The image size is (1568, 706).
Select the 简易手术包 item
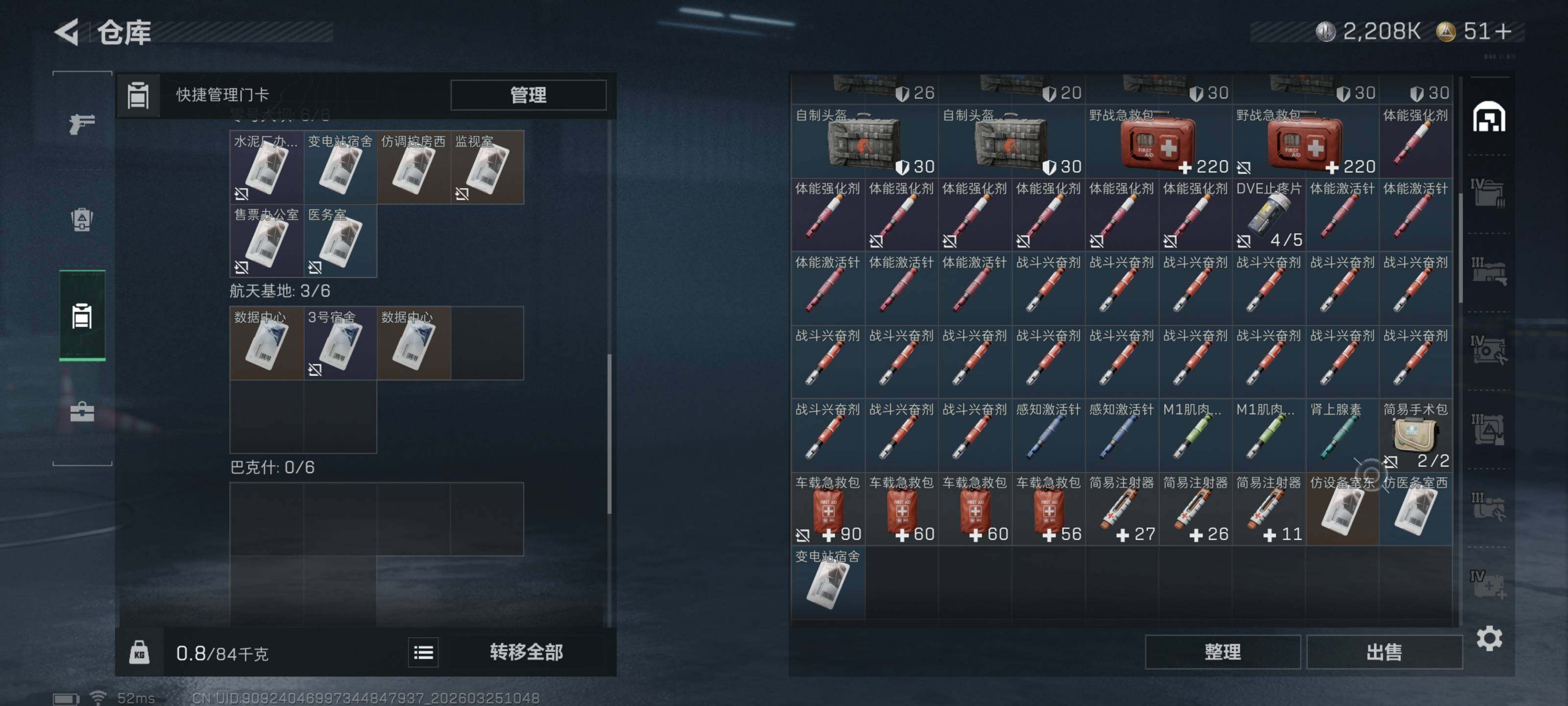1415,435
